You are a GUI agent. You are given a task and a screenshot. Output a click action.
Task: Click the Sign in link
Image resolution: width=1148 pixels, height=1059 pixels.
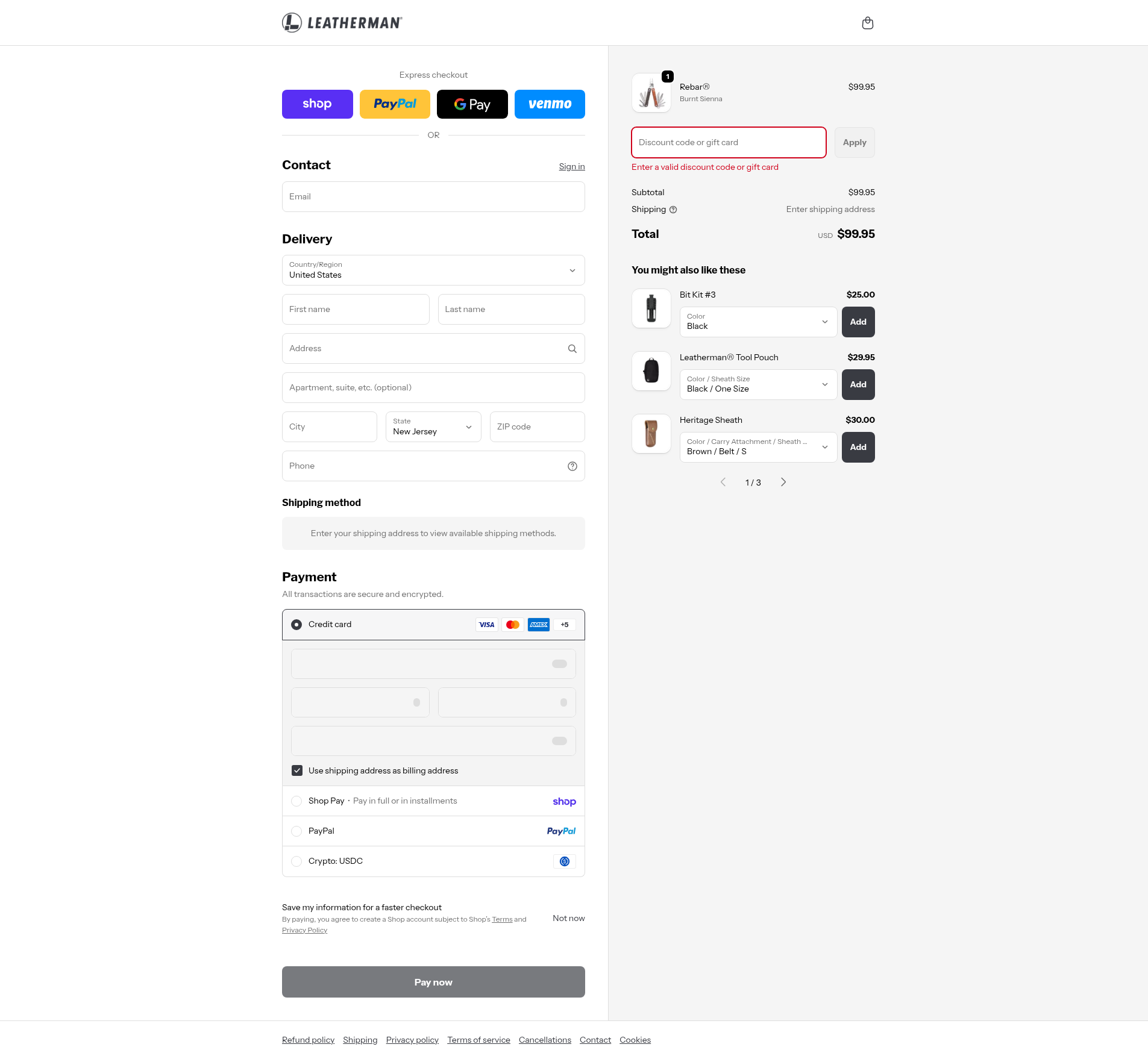[x=571, y=167]
